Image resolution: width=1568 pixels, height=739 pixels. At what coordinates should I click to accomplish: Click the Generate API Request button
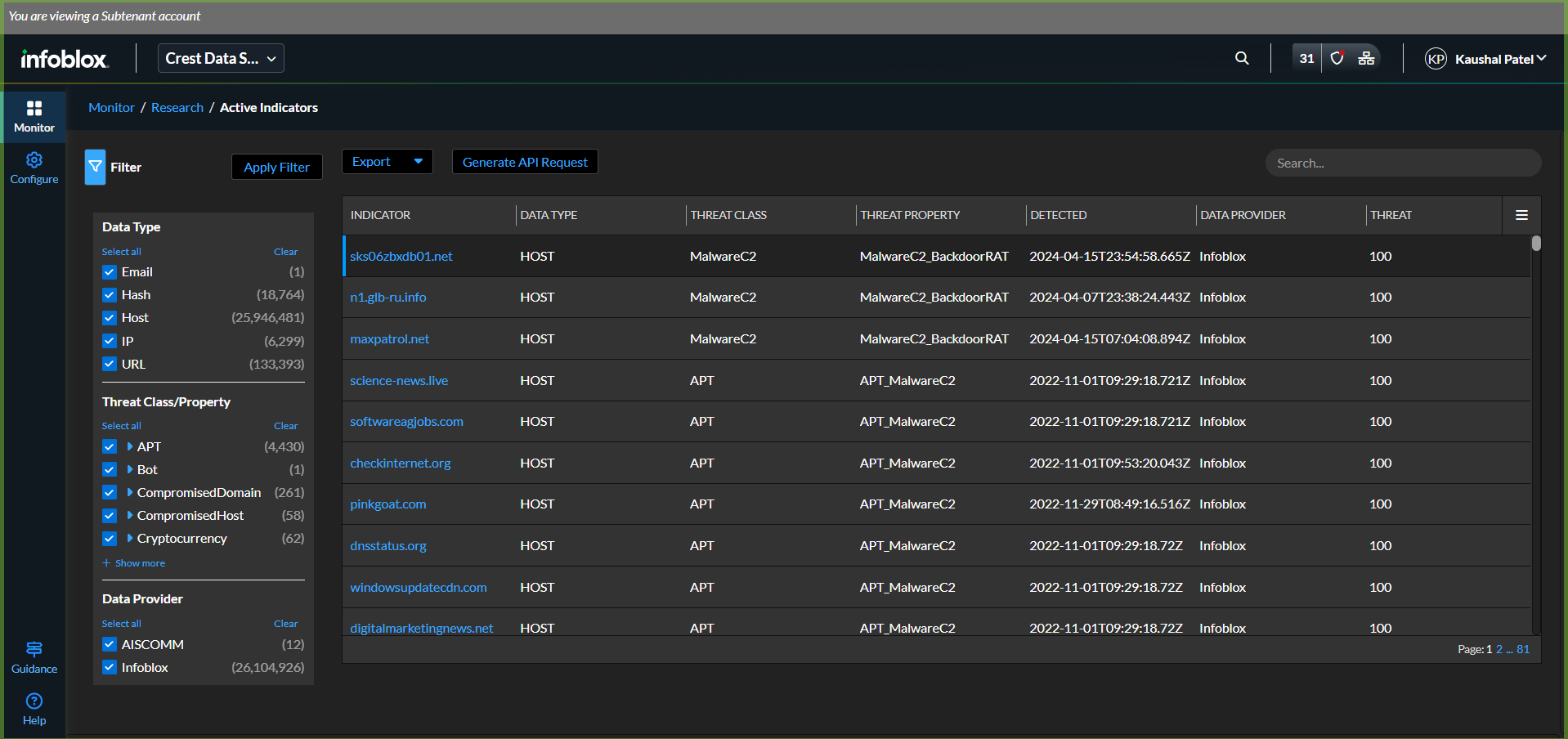(x=525, y=162)
